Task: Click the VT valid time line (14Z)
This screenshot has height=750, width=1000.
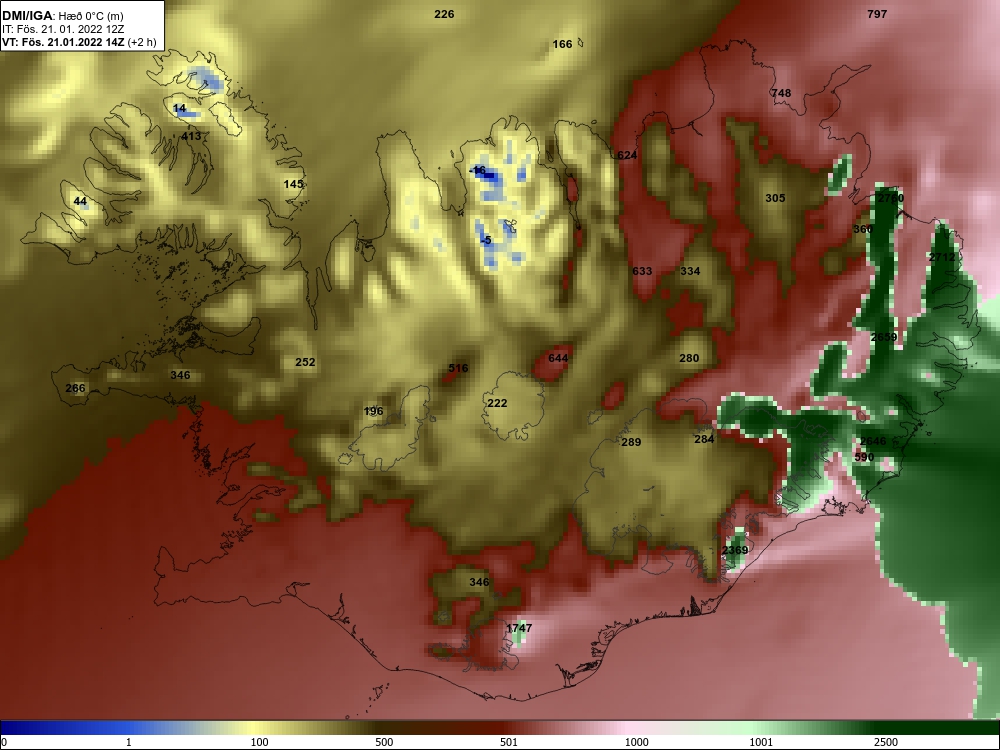Action: coord(79,42)
